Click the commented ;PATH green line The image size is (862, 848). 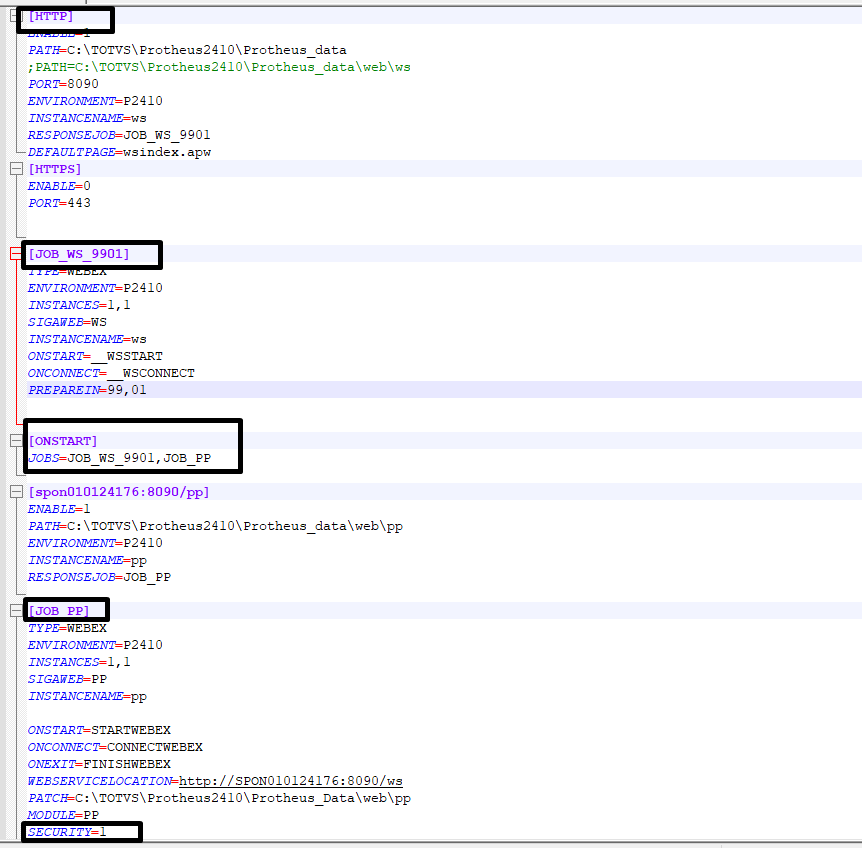point(219,67)
